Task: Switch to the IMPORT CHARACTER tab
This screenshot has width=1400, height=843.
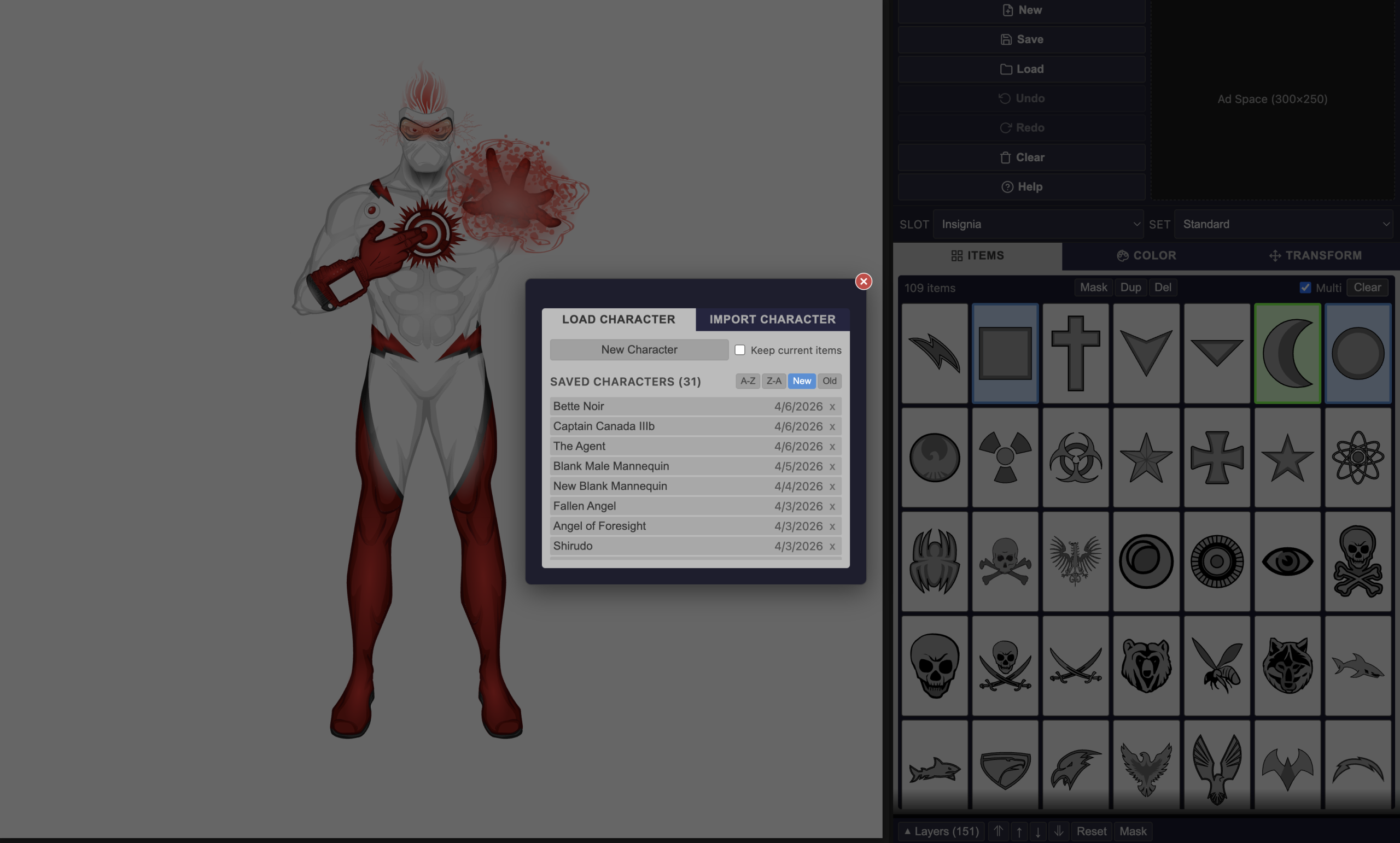Action: 772,319
